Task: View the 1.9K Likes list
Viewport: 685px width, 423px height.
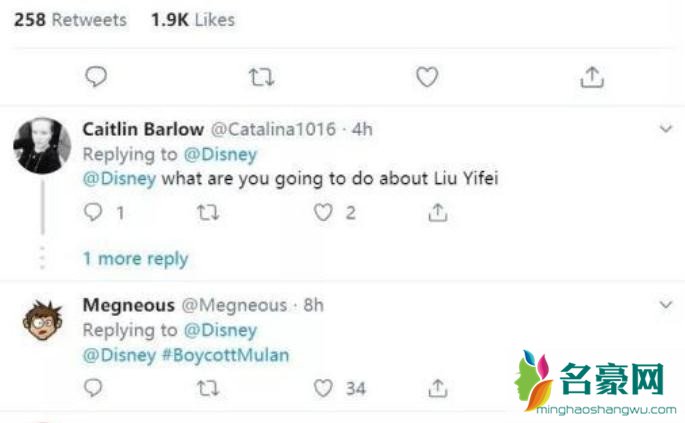Action: pyautogui.click(x=192, y=19)
